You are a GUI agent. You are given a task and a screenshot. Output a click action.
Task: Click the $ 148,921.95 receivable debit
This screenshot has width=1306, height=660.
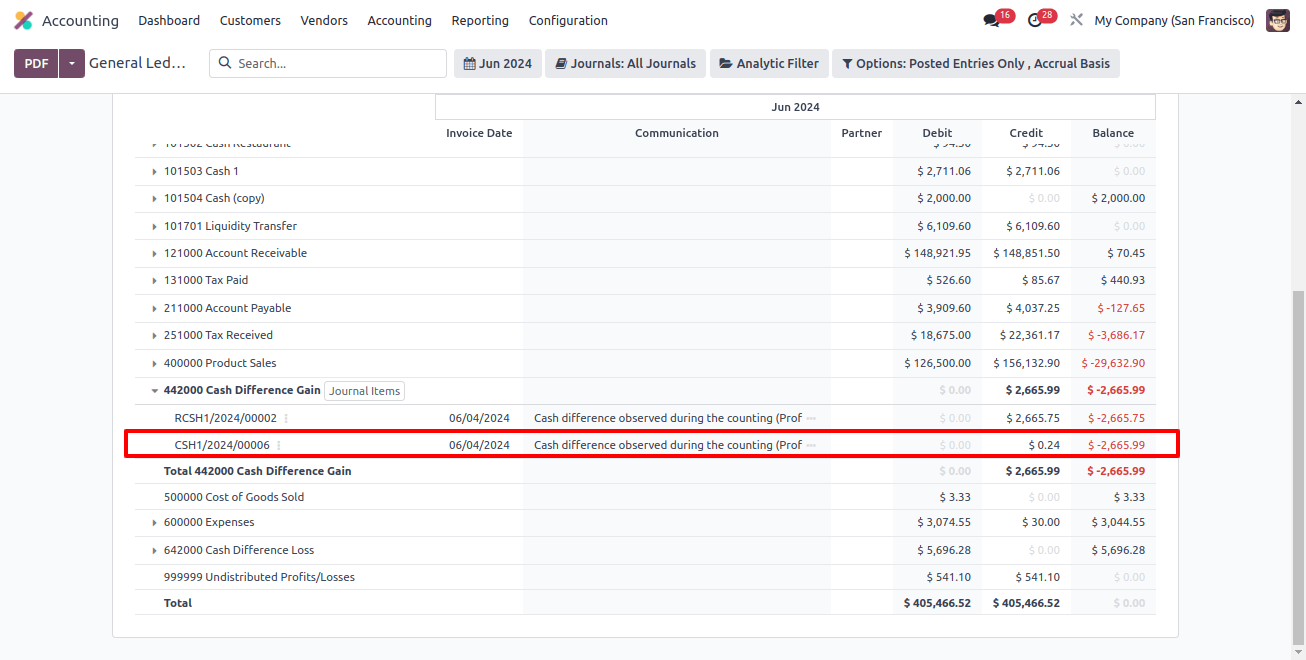tap(937, 253)
